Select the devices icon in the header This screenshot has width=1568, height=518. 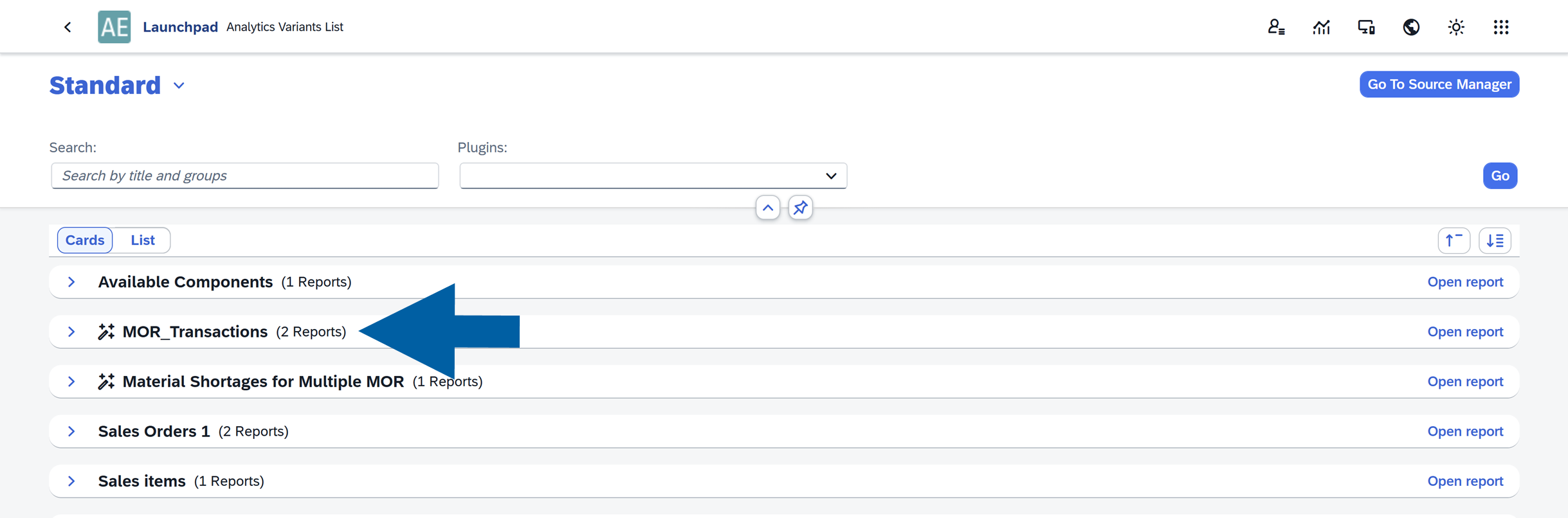click(1366, 26)
